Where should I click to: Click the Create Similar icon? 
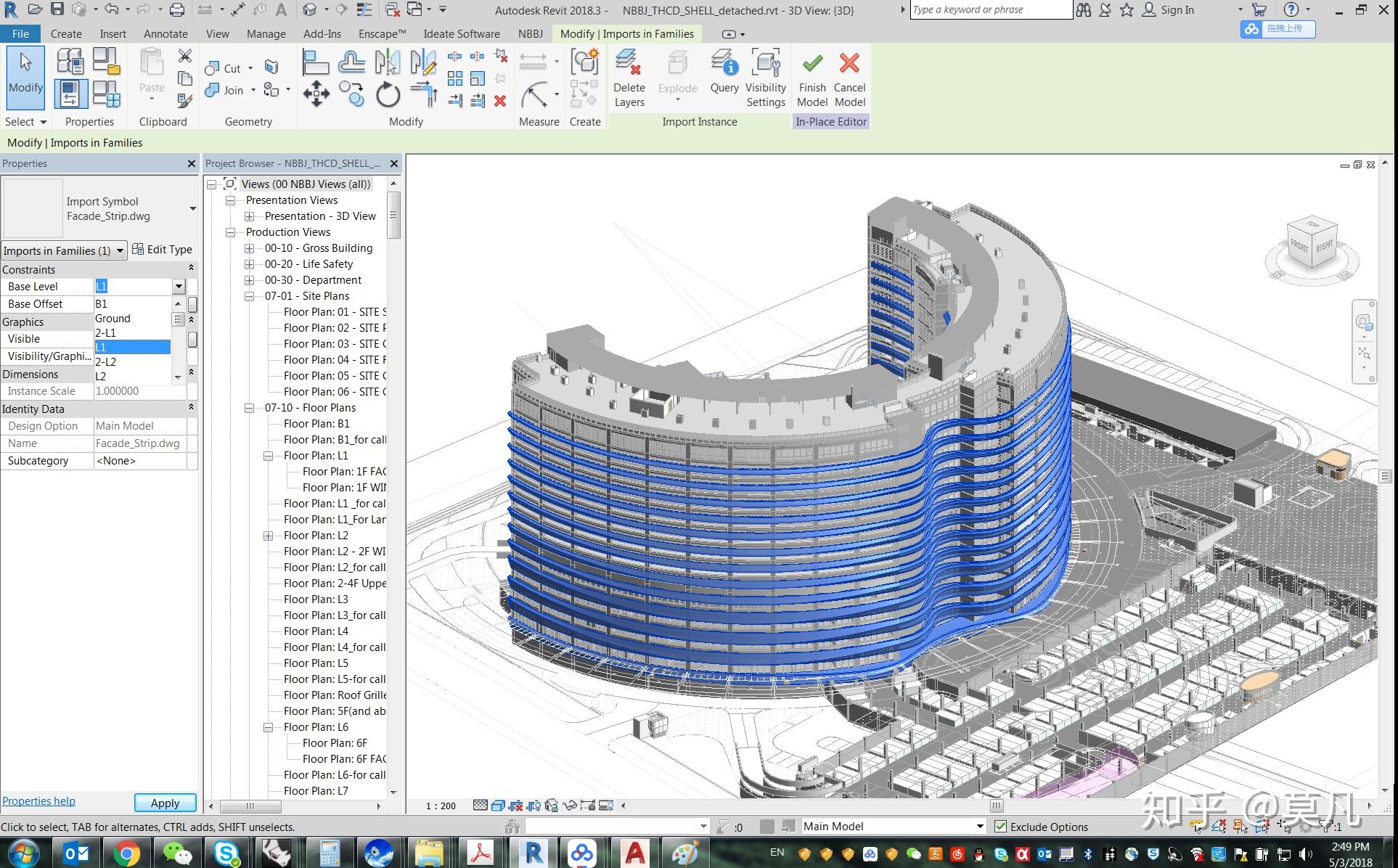tap(584, 62)
